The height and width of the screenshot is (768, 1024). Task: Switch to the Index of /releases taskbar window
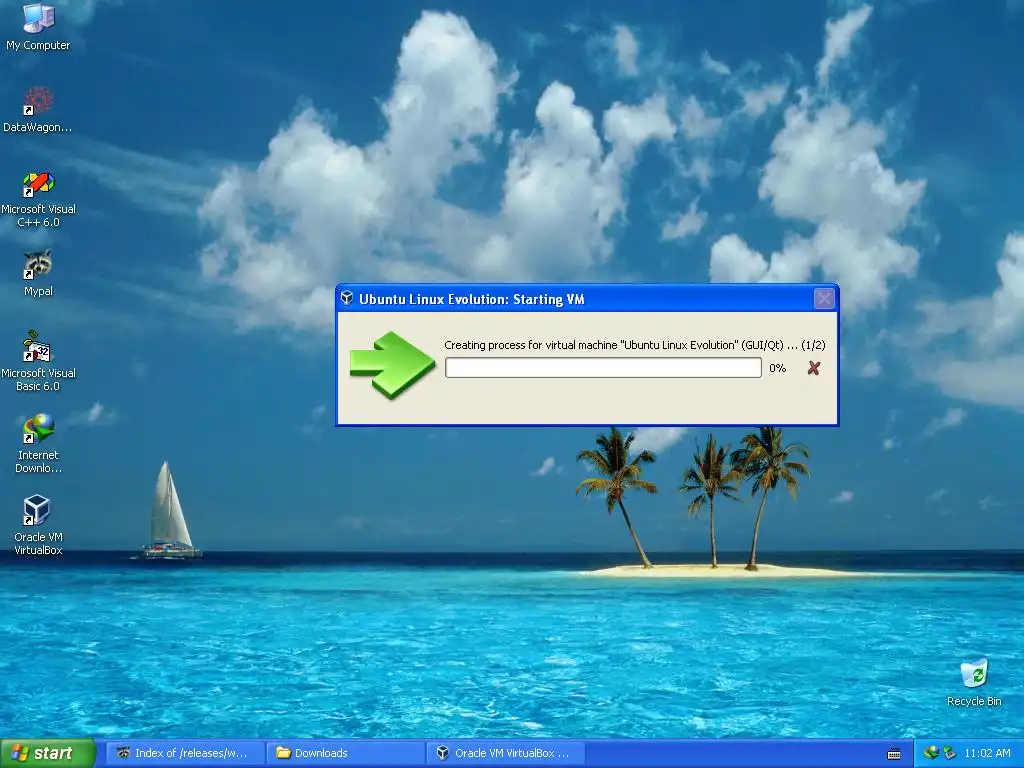185,753
